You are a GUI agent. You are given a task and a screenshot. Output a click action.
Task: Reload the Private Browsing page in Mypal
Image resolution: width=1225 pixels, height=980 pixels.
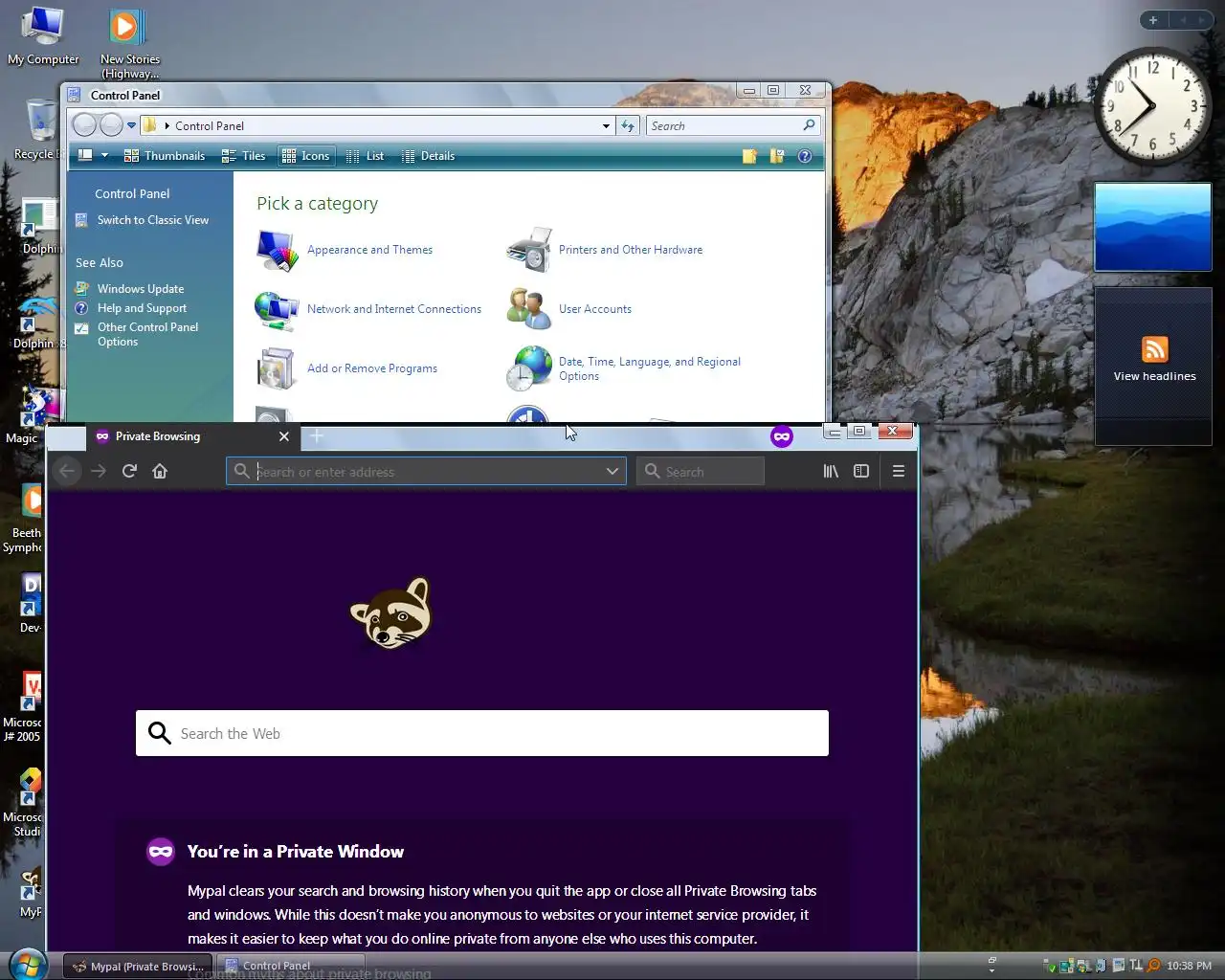point(129,471)
